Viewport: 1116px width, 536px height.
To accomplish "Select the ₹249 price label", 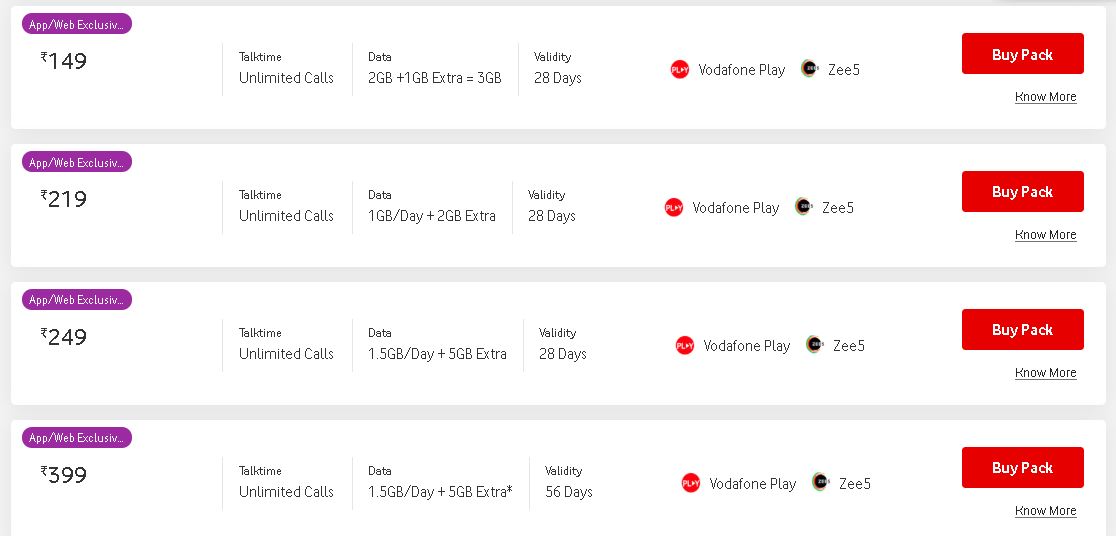I will (64, 336).
